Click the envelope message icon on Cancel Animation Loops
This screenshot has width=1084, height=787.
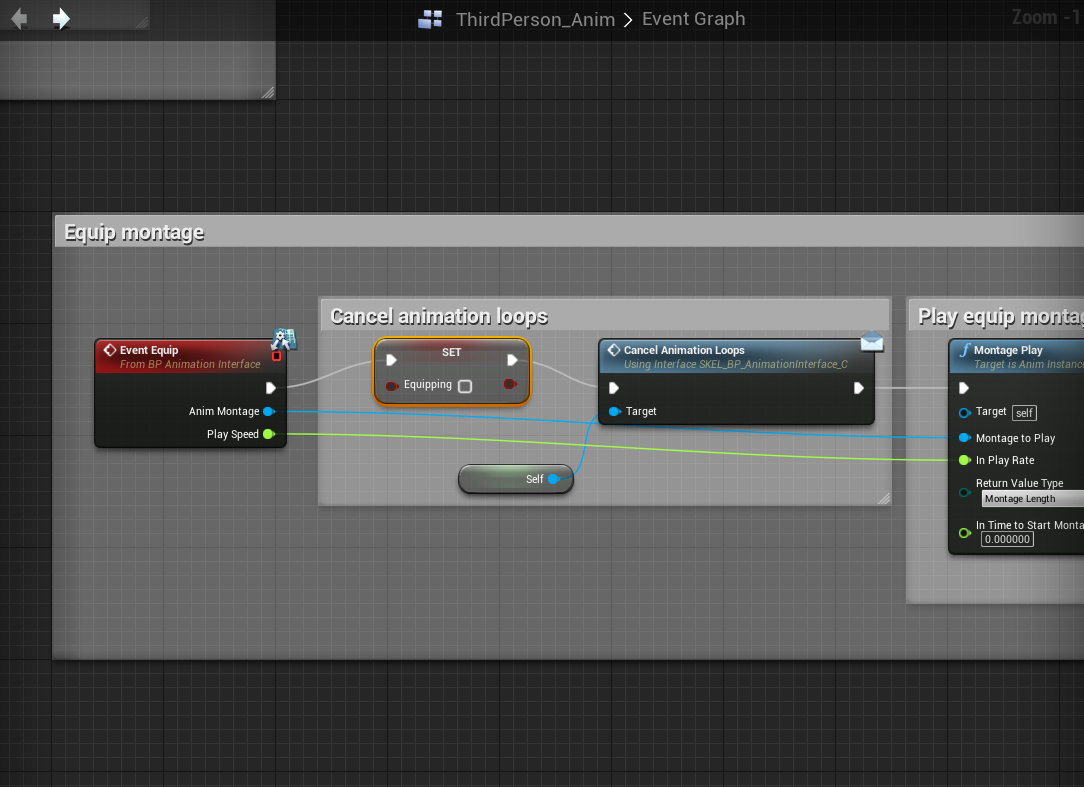point(872,342)
